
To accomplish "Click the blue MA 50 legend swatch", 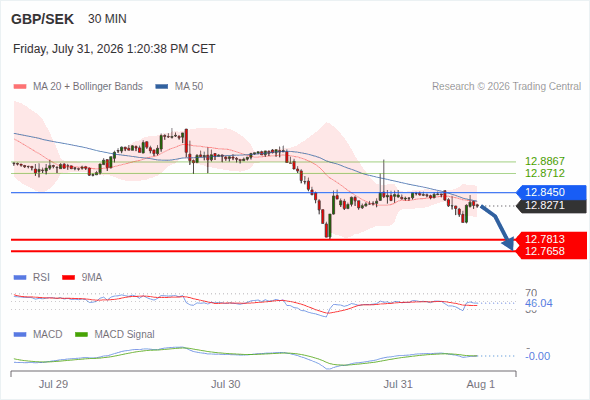I will click(x=162, y=87).
